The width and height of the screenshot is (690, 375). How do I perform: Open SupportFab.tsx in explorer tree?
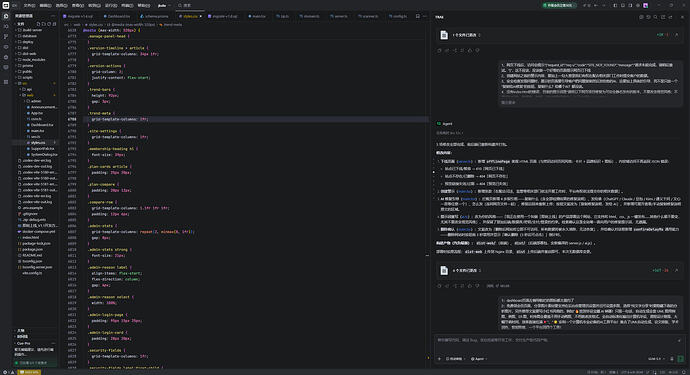44,148
